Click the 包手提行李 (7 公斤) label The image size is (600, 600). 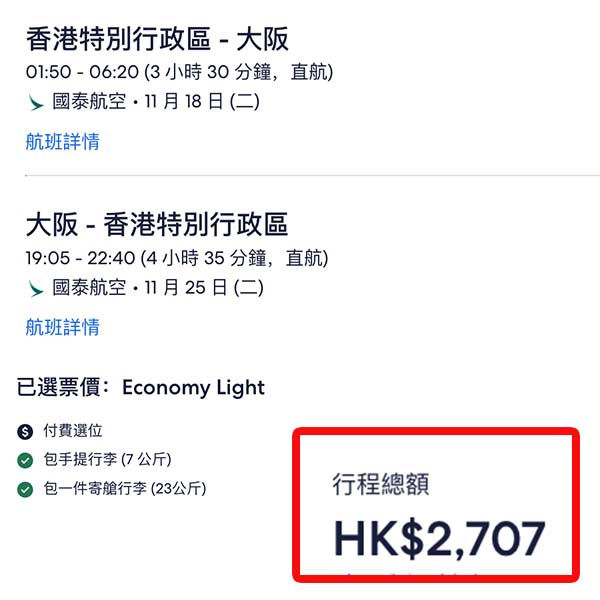(x=108, y=461)
